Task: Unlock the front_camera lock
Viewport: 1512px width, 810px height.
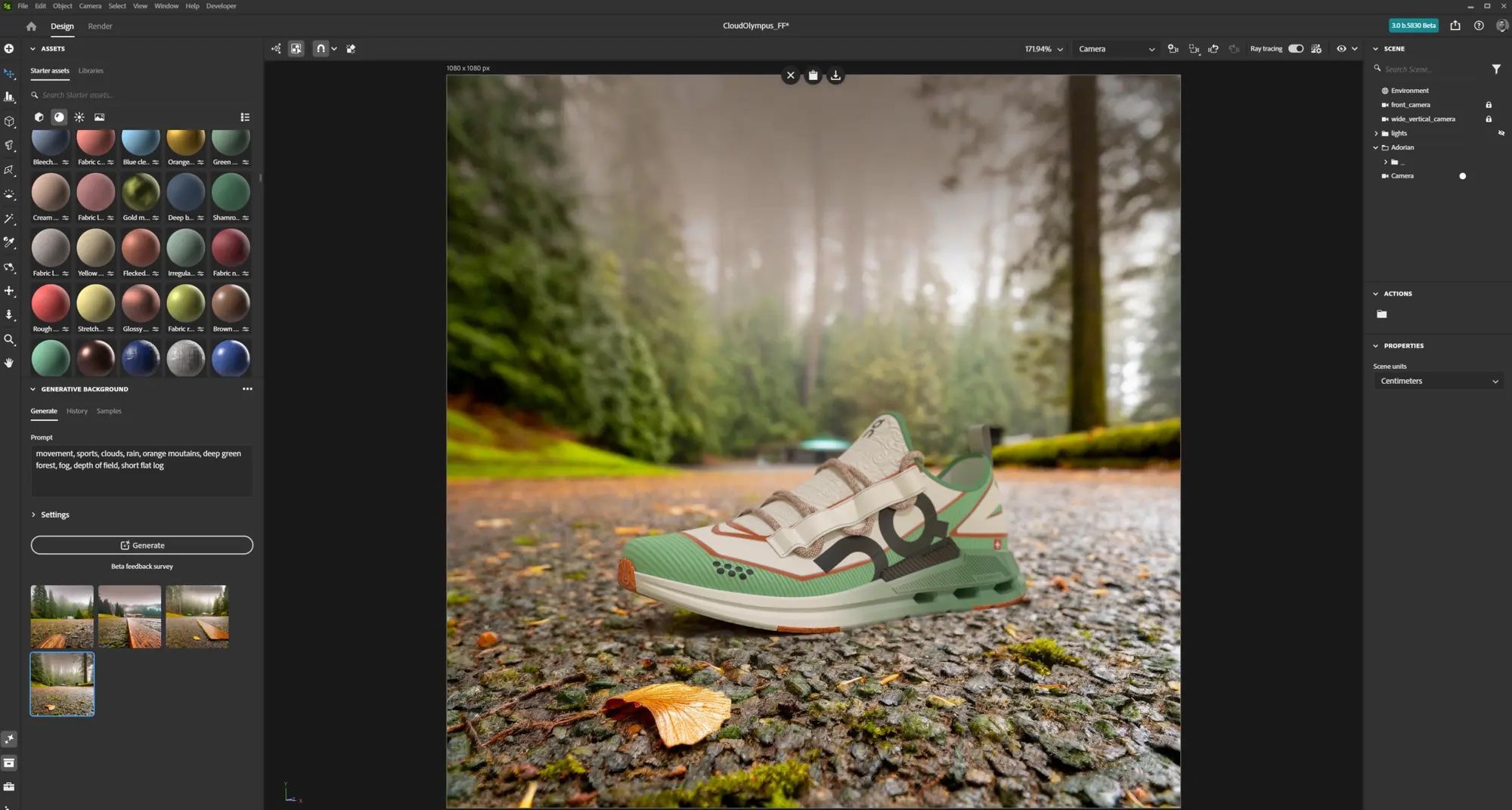Action: click(x=1489, y=105)
